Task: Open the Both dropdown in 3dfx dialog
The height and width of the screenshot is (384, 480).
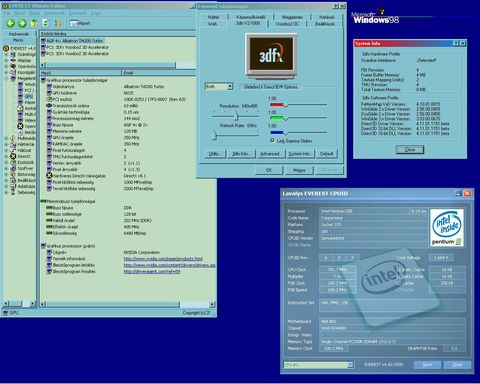Action: 230,87
